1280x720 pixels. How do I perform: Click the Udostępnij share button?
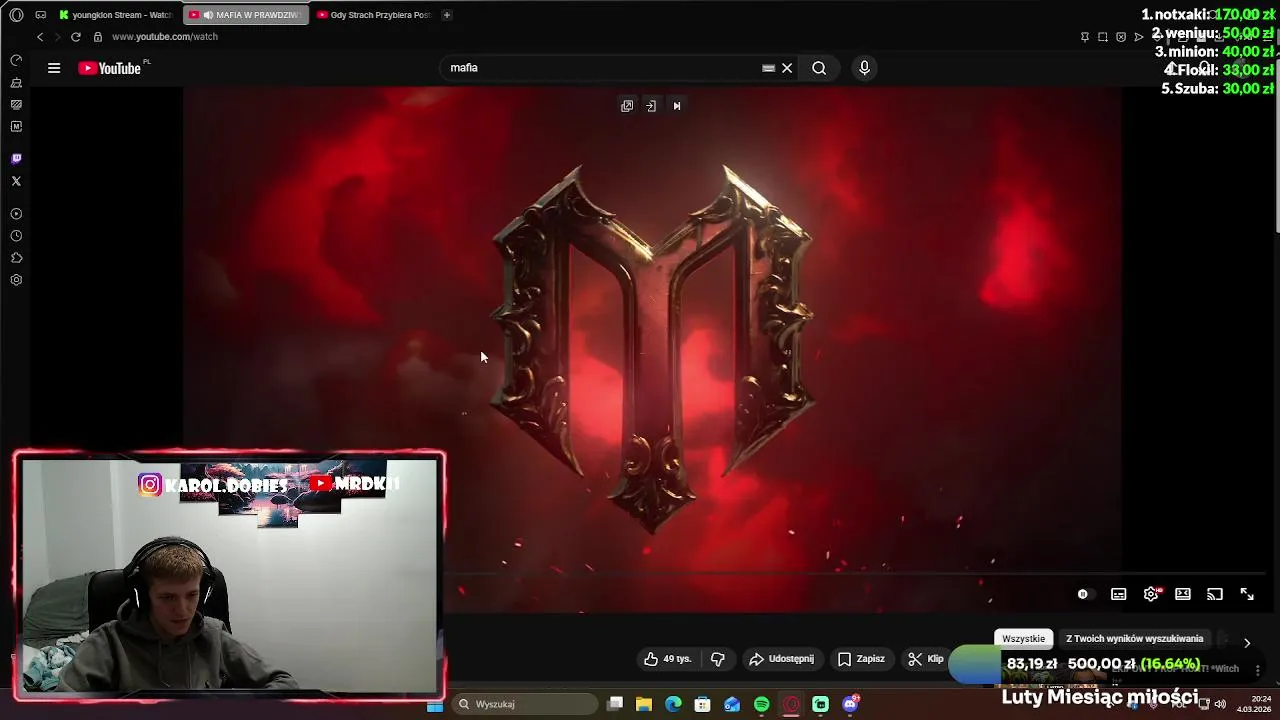(x=782, y=659)
